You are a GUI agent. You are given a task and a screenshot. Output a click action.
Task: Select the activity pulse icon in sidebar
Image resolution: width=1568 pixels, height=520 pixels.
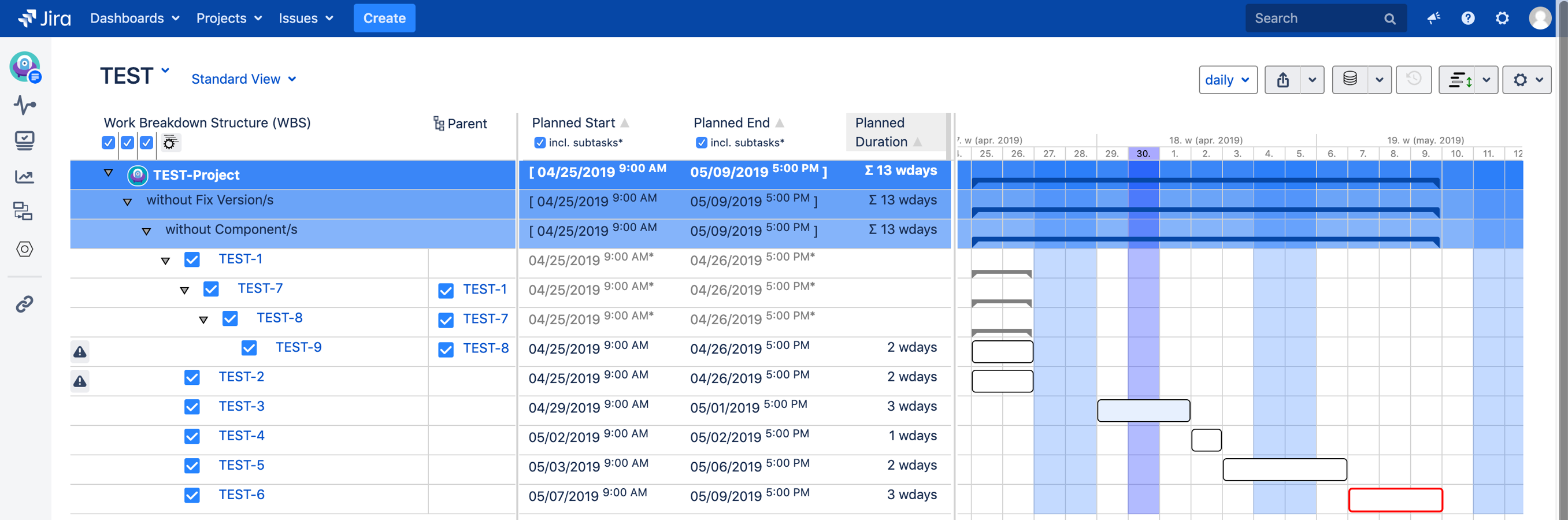[24, 105]
